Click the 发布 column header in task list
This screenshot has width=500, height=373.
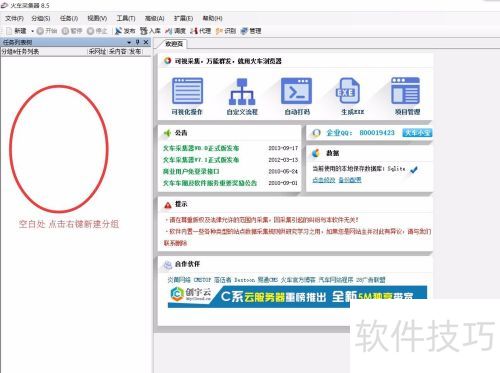click(135, 52)
